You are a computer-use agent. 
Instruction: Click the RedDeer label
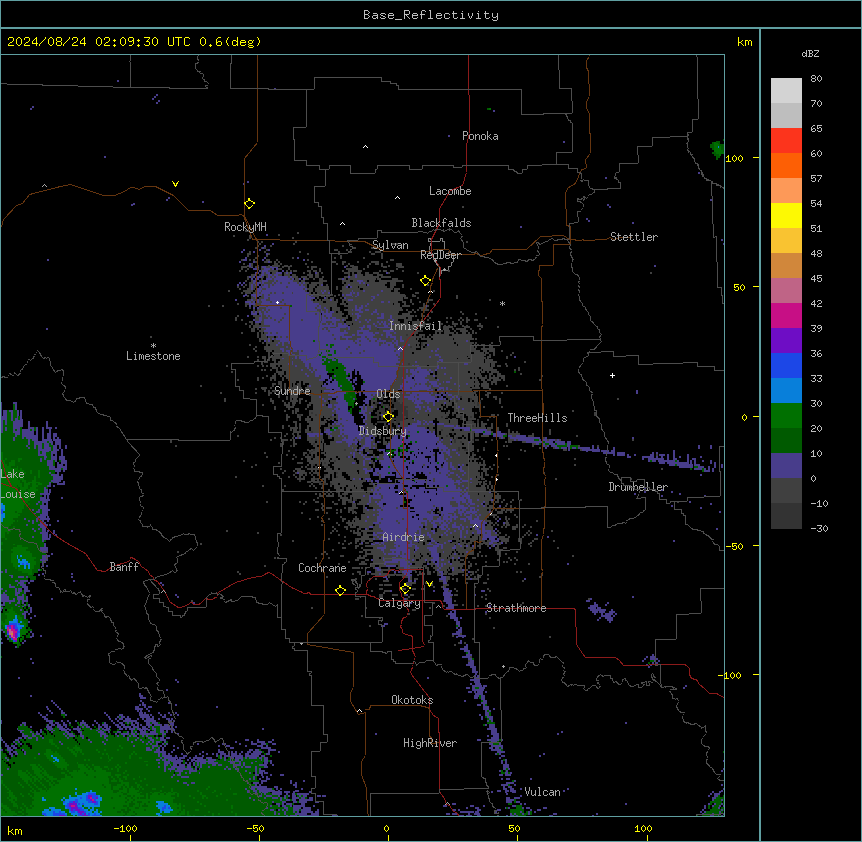(440, 255)
